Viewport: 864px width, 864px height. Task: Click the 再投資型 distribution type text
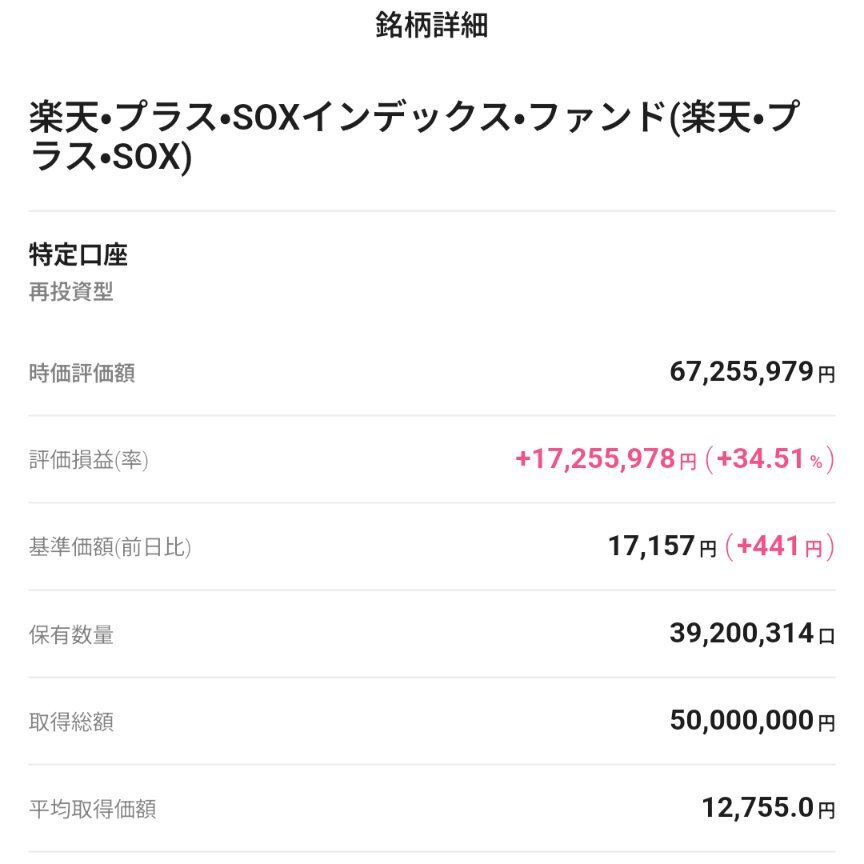pos(71,292)
